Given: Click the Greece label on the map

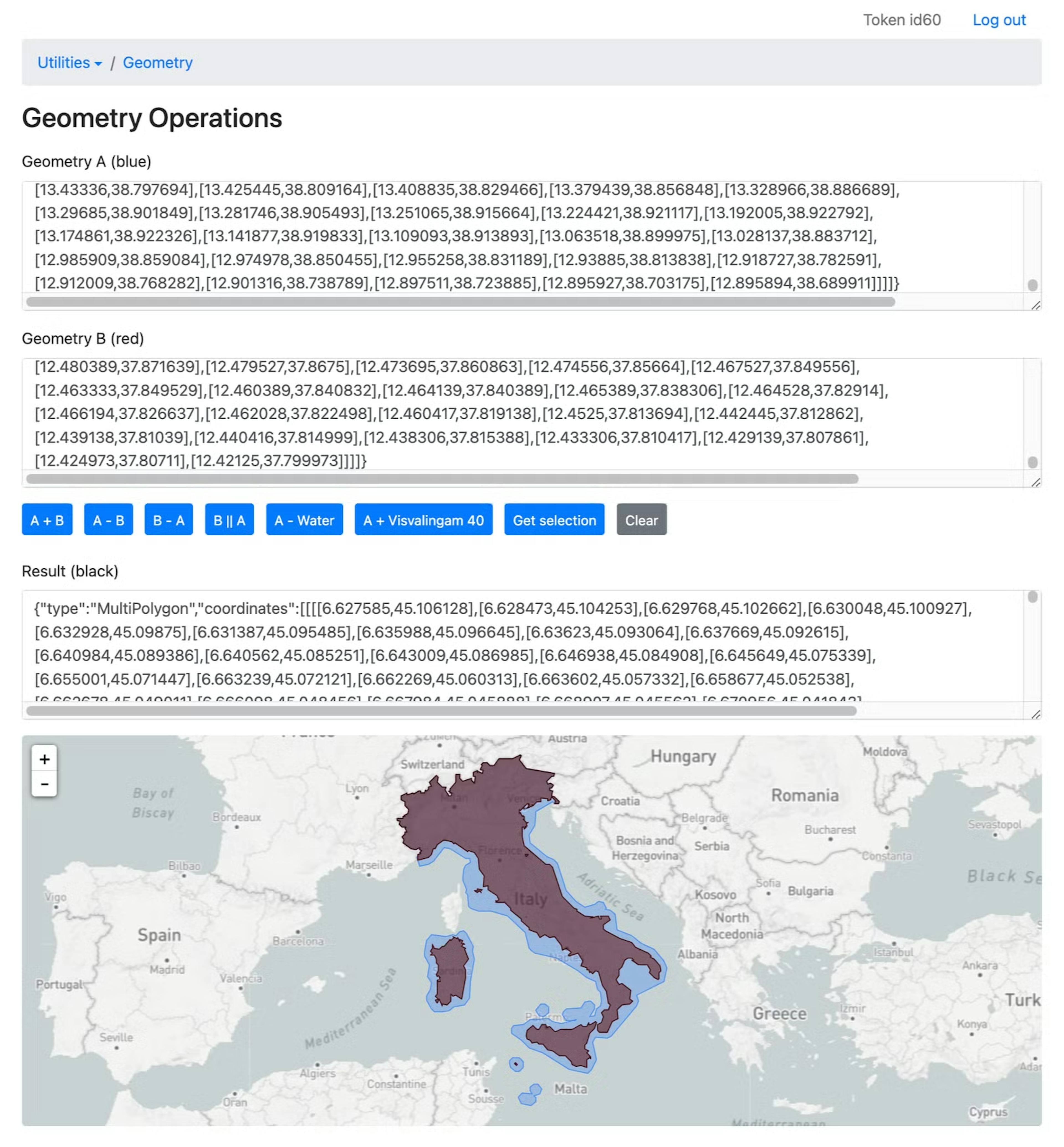Looking at the screenshot, I should tap(780, 1013).
